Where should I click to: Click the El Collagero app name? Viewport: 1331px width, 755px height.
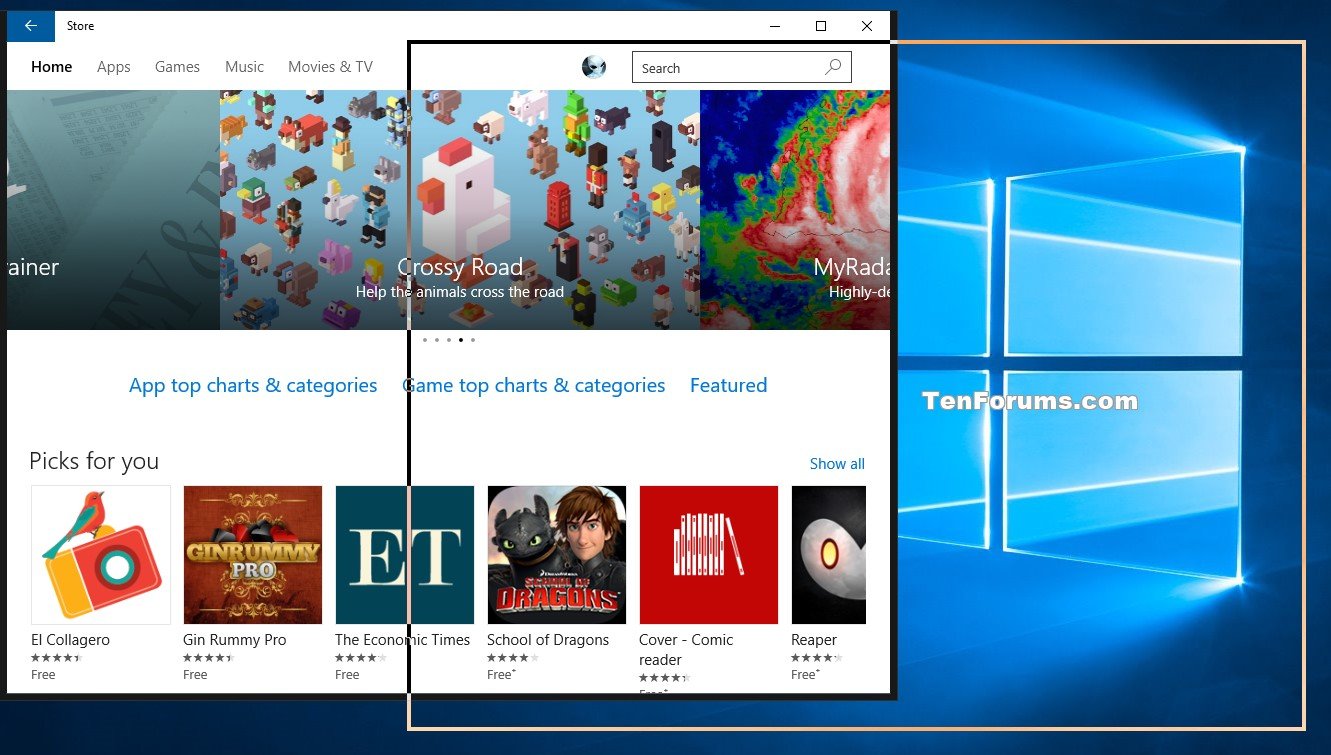coord(70,640)
